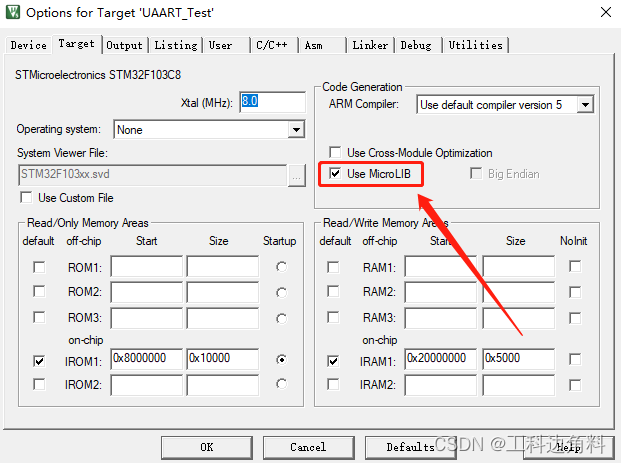Click the IRAM2 Start field

(440, 385)
